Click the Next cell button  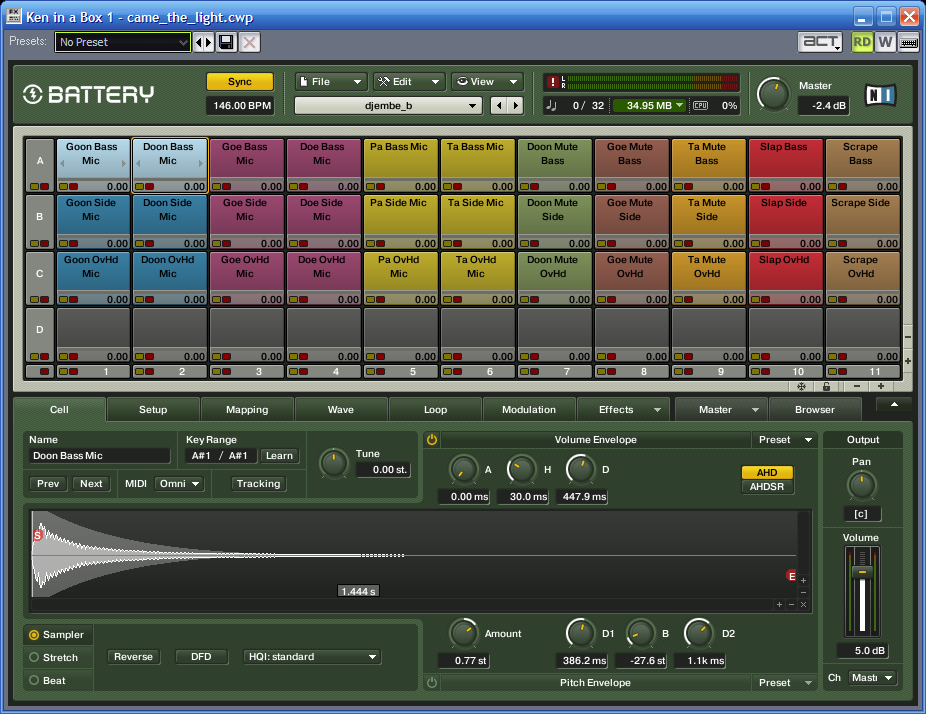pyautogui.click(x=91, y=484)
